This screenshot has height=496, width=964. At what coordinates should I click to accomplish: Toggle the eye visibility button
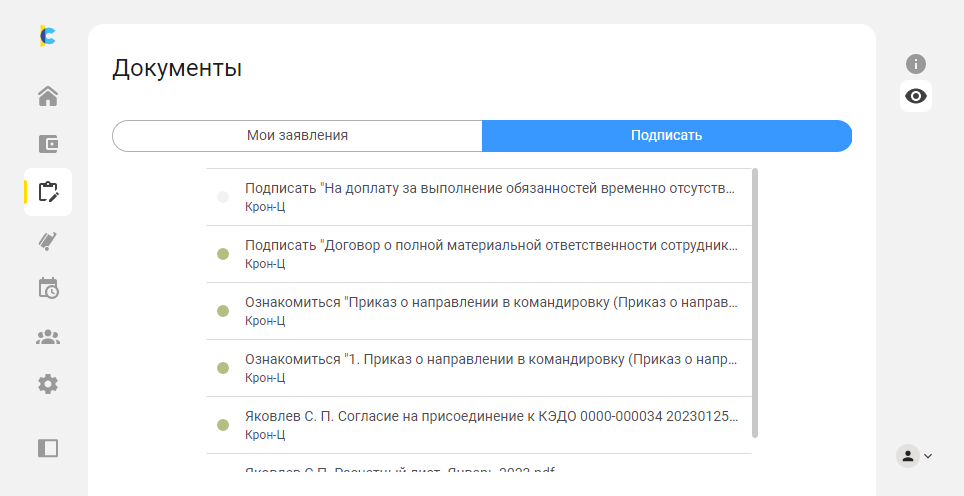point(916,96)
